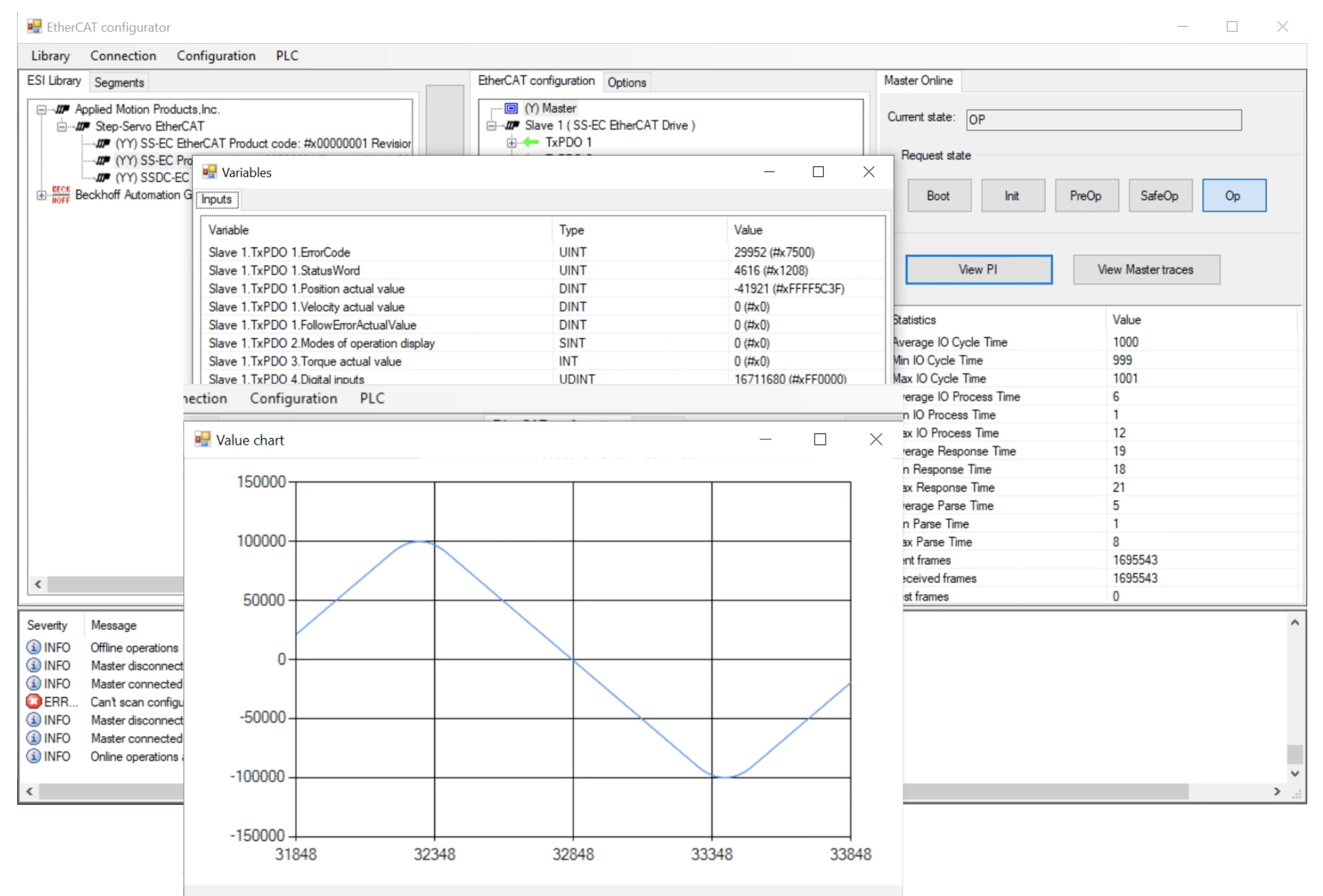1323x896 pixels.
Task: Click the Master node icon
Action: (512, 108)
